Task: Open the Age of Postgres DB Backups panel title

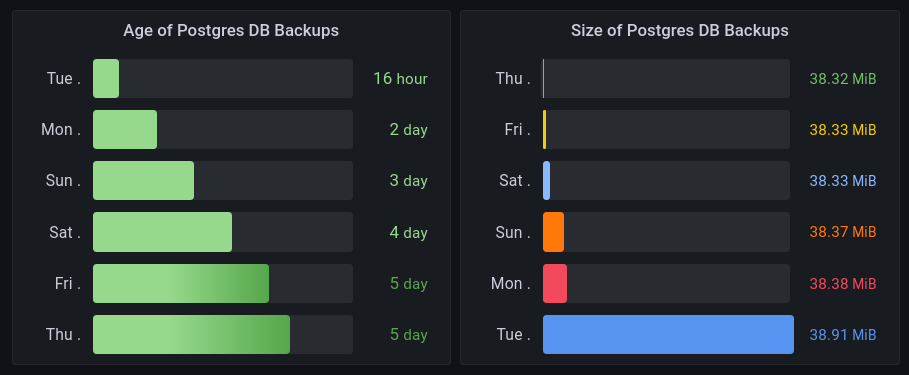Action: pos(231,31)
